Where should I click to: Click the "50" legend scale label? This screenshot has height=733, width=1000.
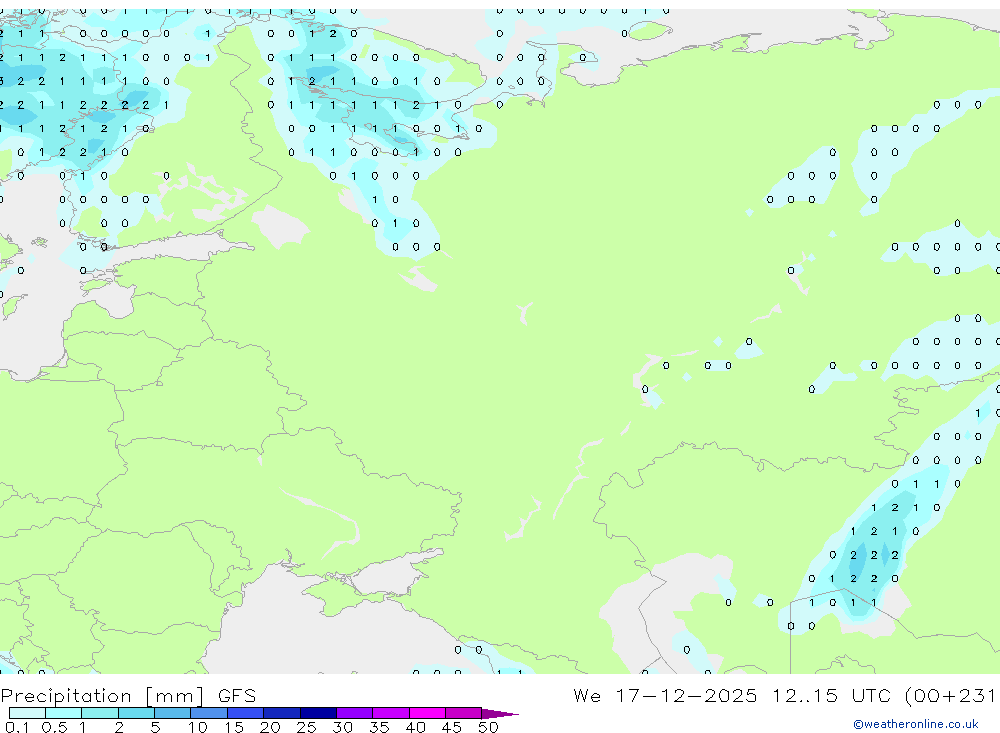point(488,727)
